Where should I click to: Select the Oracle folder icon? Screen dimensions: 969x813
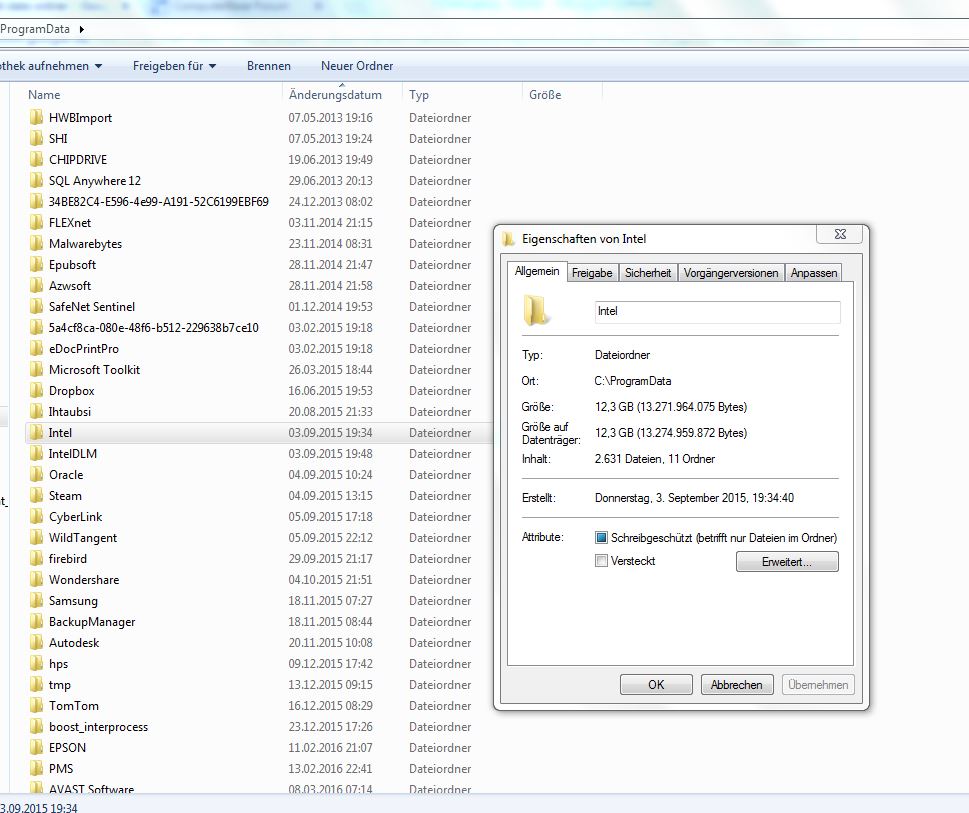(36, 474)
